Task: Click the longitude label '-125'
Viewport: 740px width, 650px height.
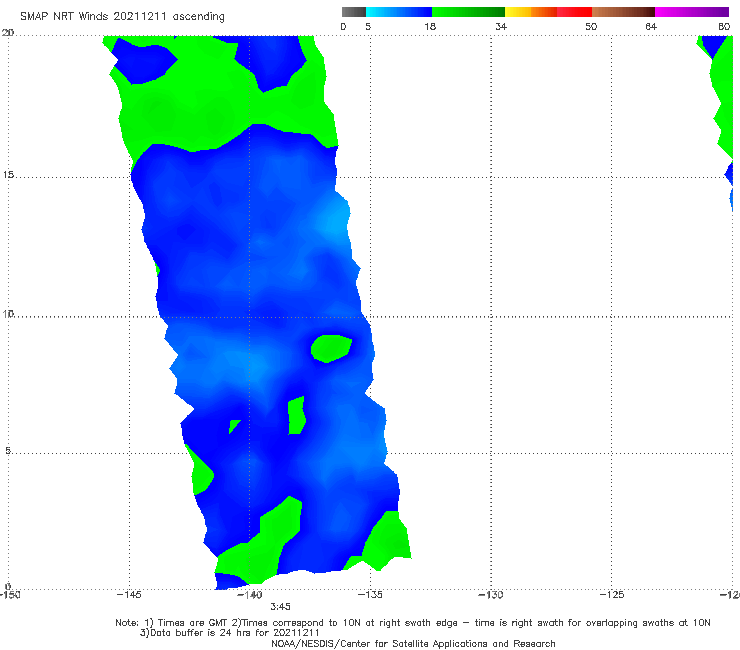Action: point(611,595)
